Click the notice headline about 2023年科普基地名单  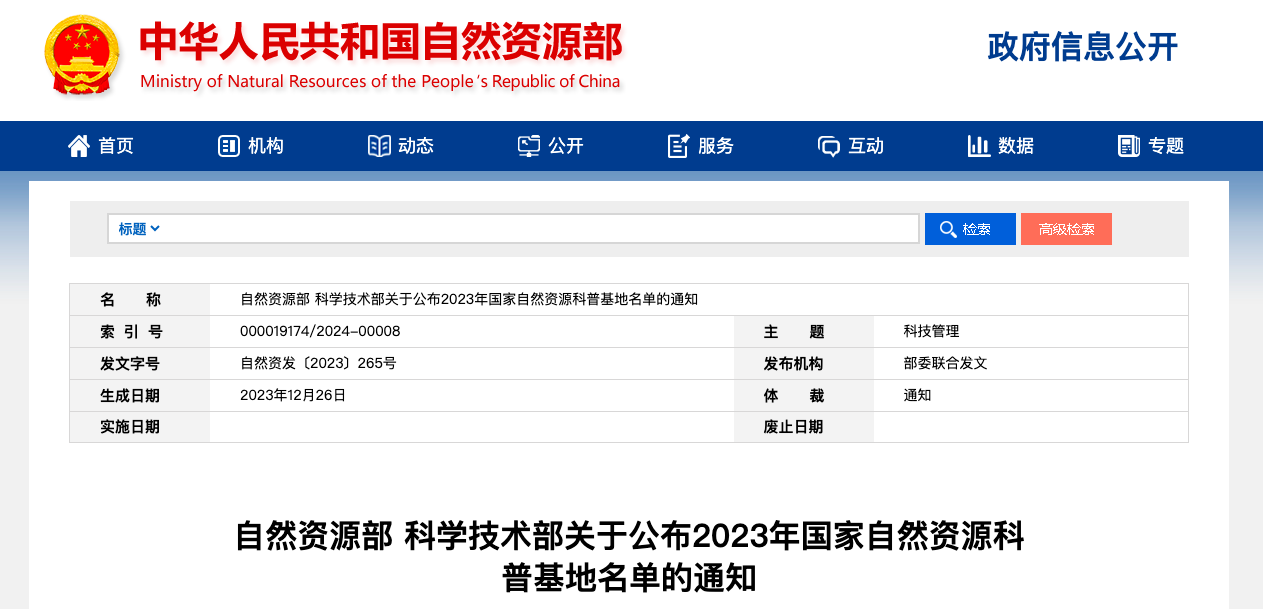tap(630, 556)
